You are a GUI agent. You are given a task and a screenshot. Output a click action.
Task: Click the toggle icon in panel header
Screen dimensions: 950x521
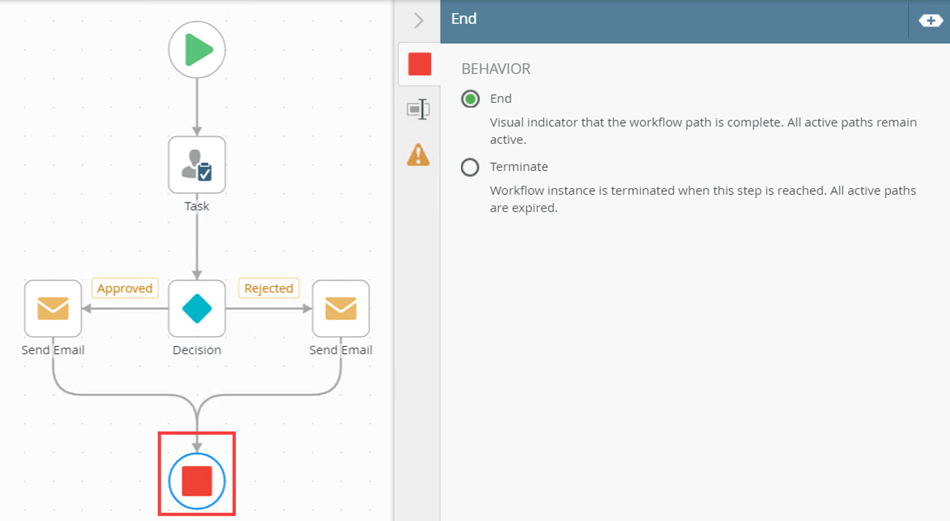tap(930, 21)
